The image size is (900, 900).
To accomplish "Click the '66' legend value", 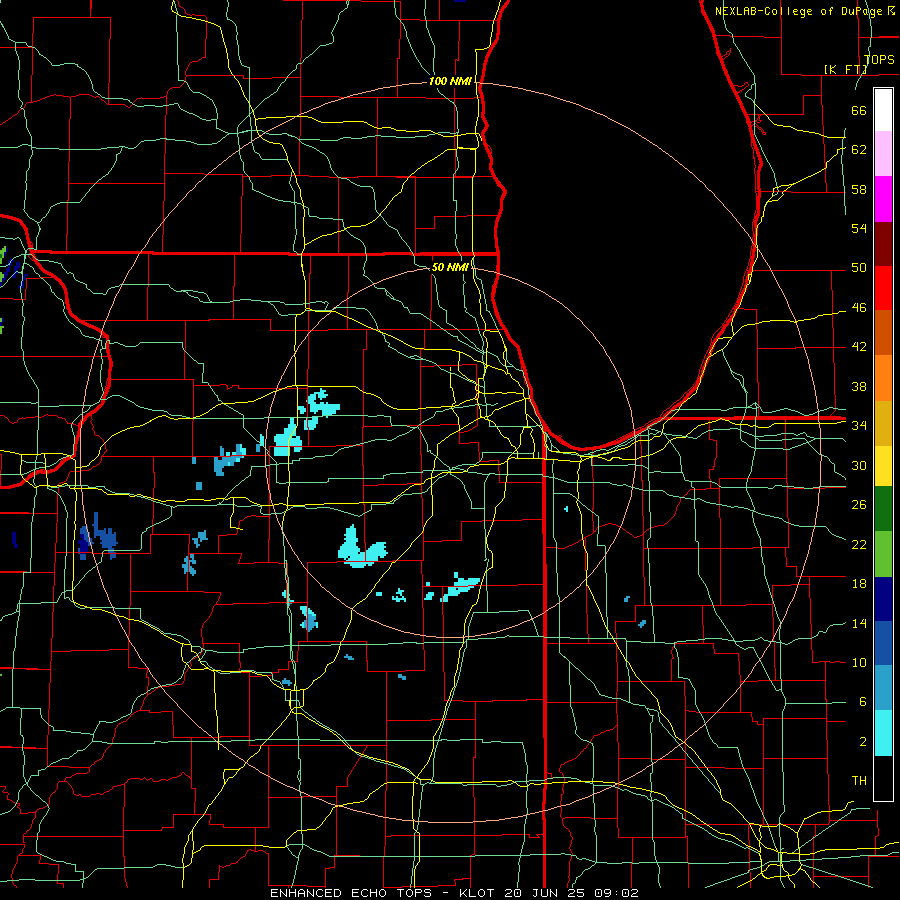I will (x=859, y=110).
